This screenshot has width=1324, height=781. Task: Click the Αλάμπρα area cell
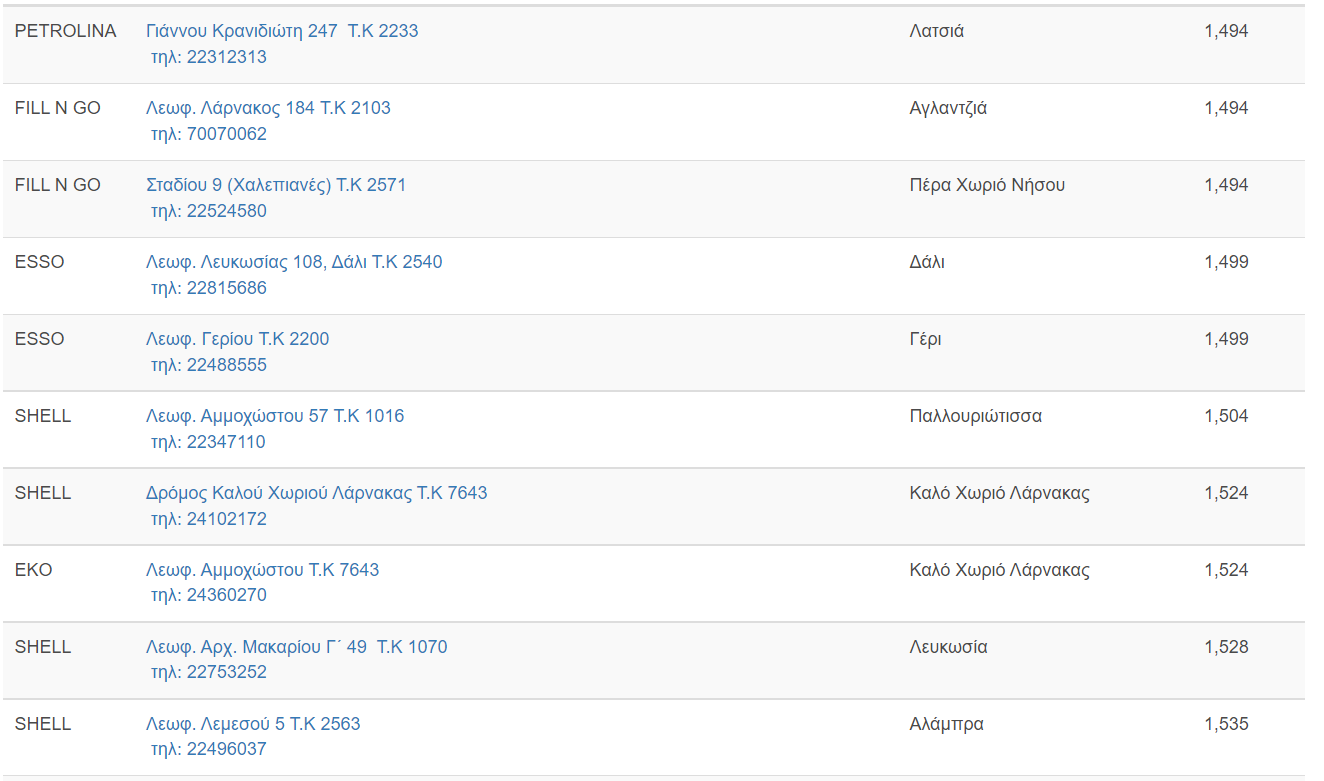[947, 724]
